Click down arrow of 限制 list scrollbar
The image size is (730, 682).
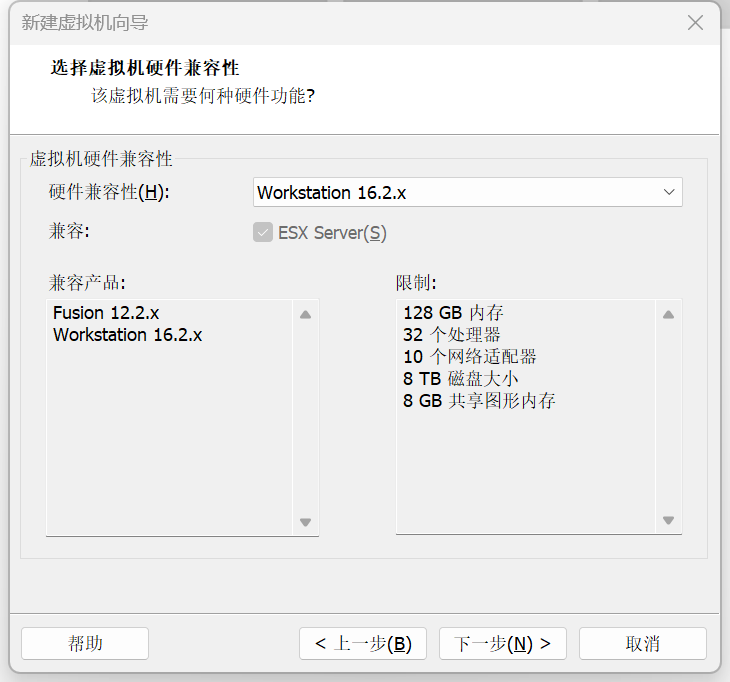[669, 520]
